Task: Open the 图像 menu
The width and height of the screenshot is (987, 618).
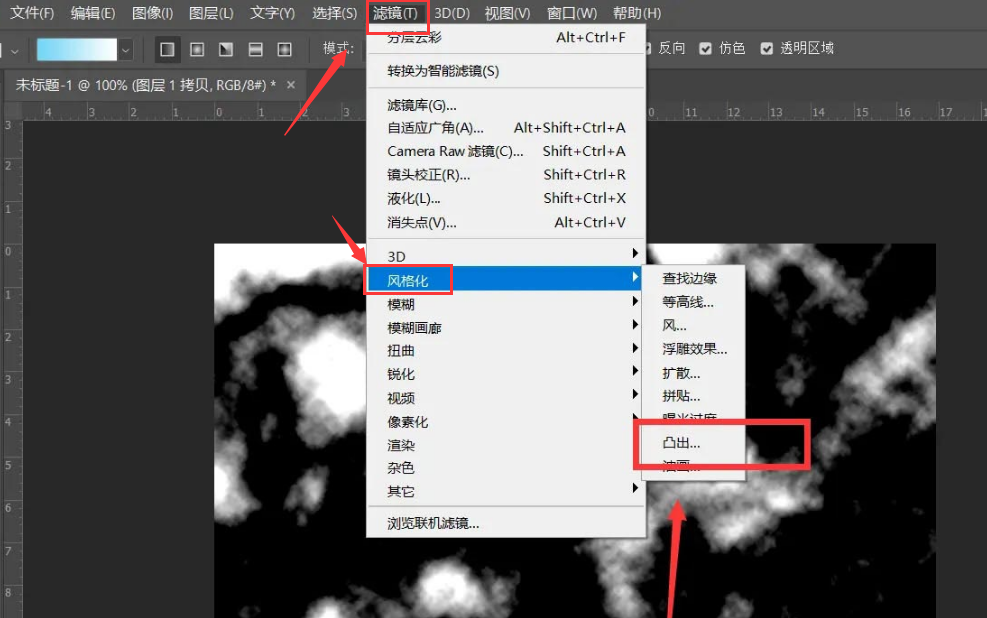Action: [152, 13]
